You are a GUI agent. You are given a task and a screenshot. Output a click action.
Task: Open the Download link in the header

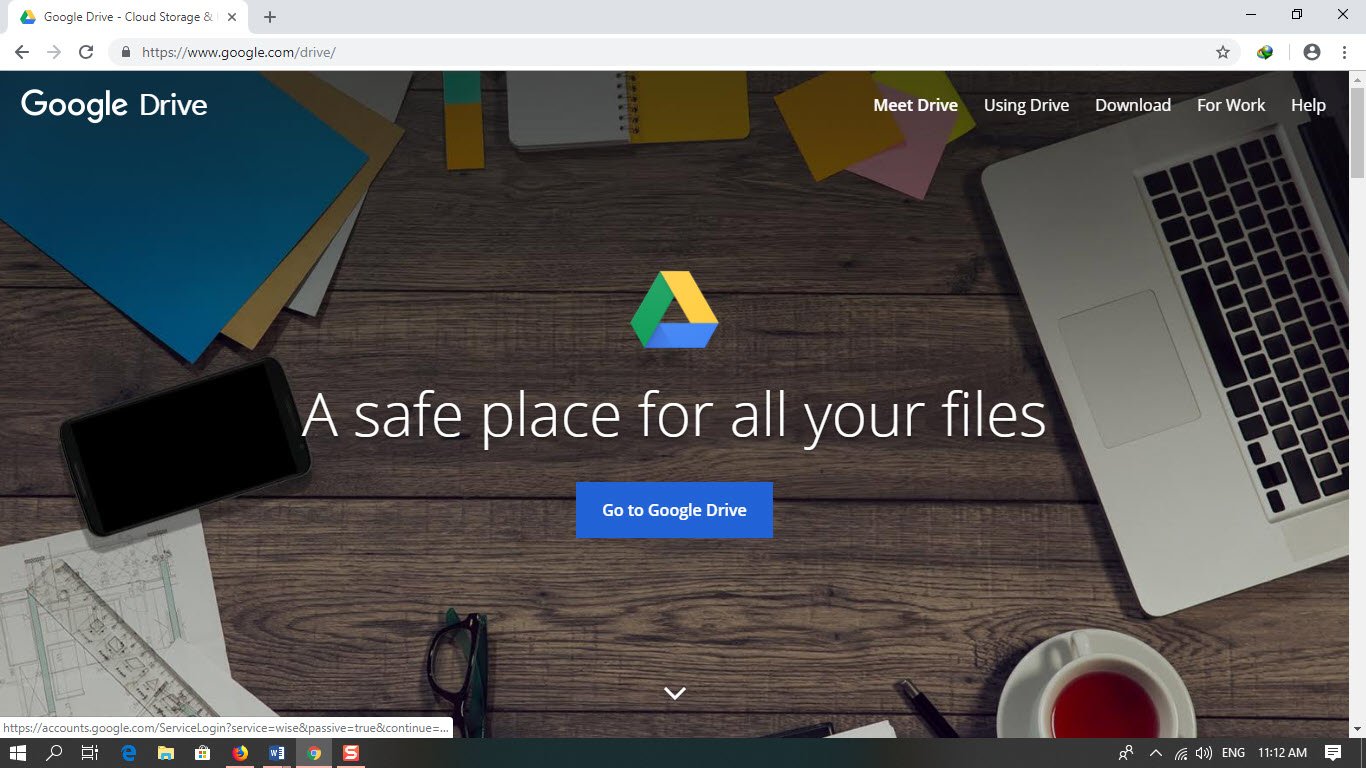1132,104
